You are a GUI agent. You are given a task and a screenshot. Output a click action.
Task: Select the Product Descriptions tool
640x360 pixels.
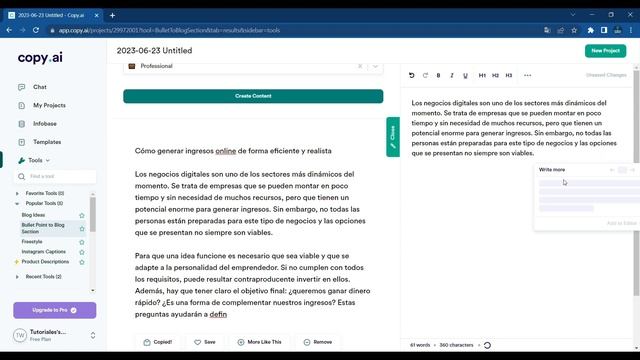[45, 262]
